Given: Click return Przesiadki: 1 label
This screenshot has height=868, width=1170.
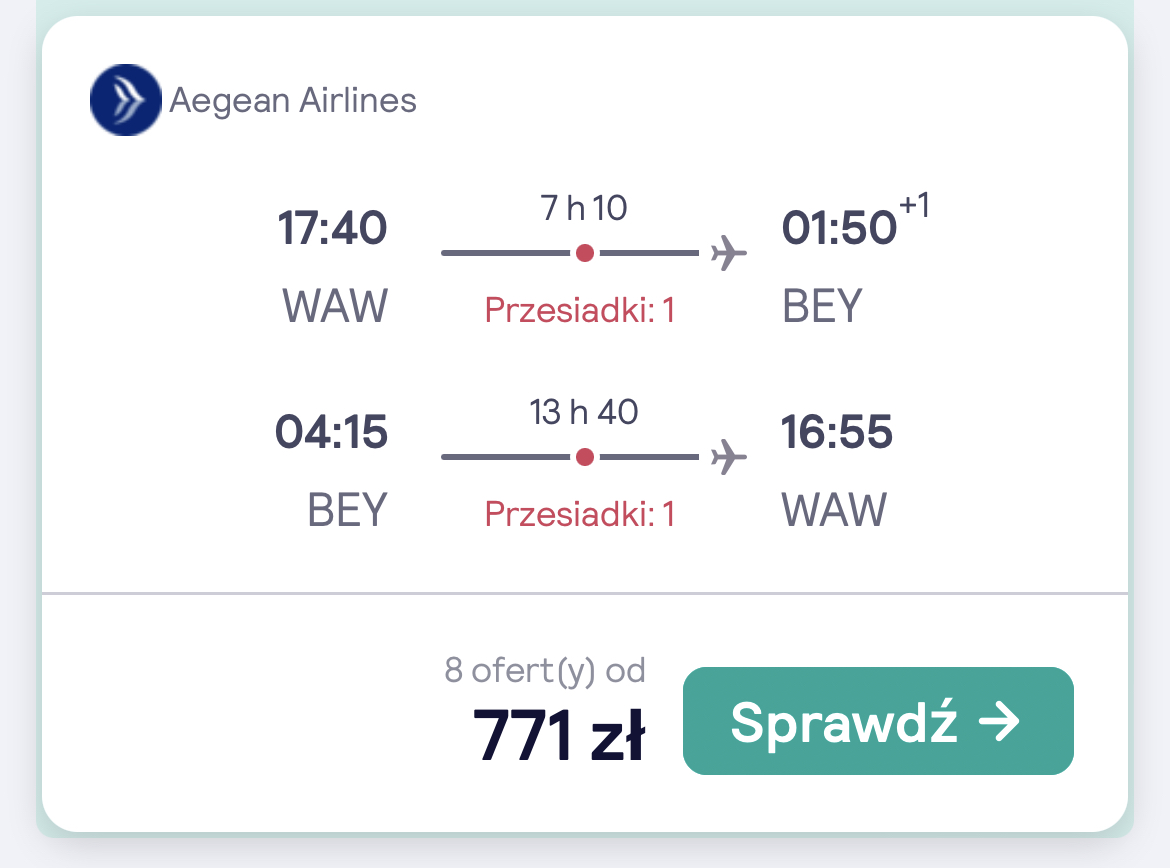Looking at the screenshot, I should [x=580, y=513].
